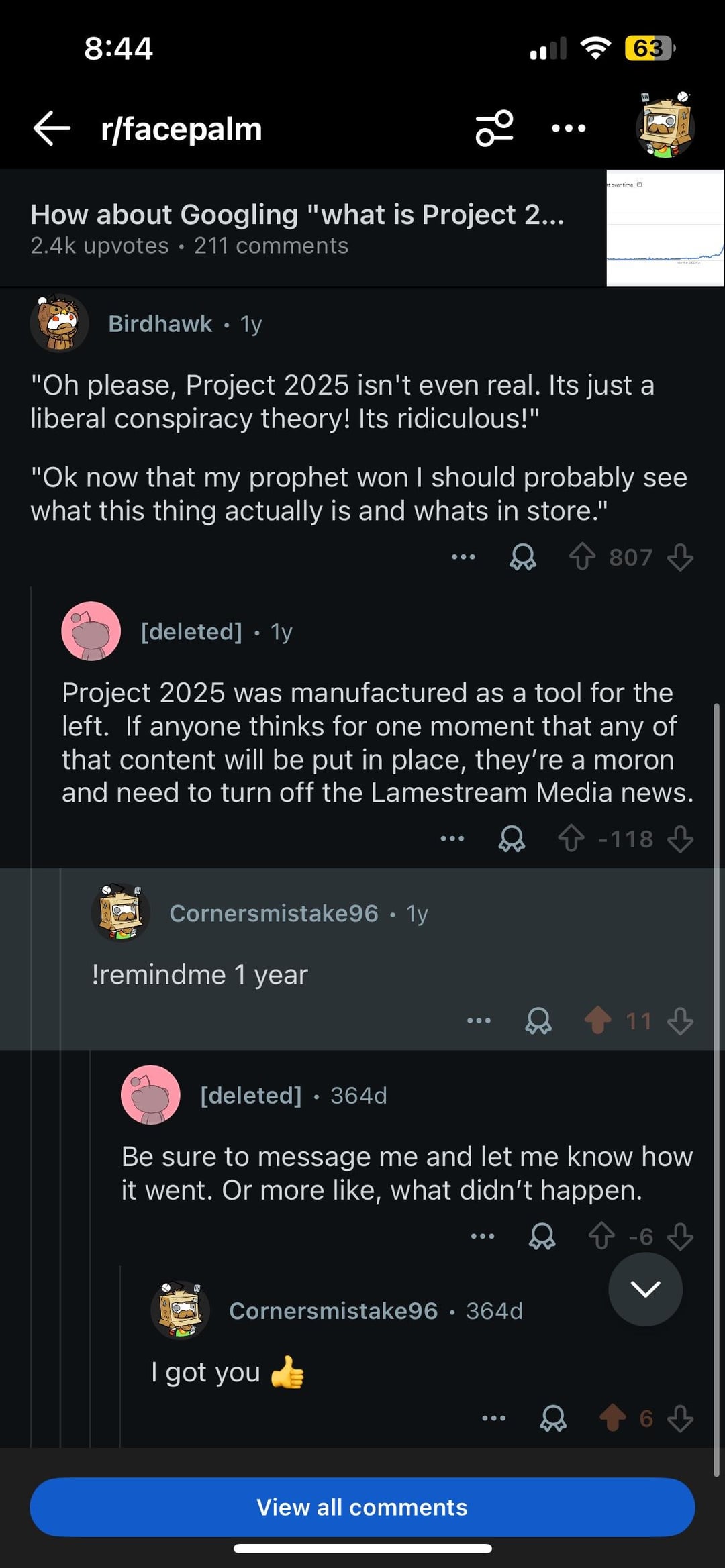This screenshot has width=725, height=1568.
Task: Open the post title "How about Googling"
Action: (297, 215)
